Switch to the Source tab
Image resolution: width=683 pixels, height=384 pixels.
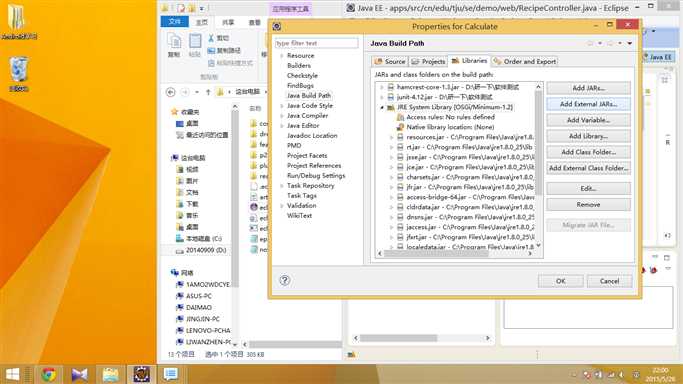click(x=390, y=62)
